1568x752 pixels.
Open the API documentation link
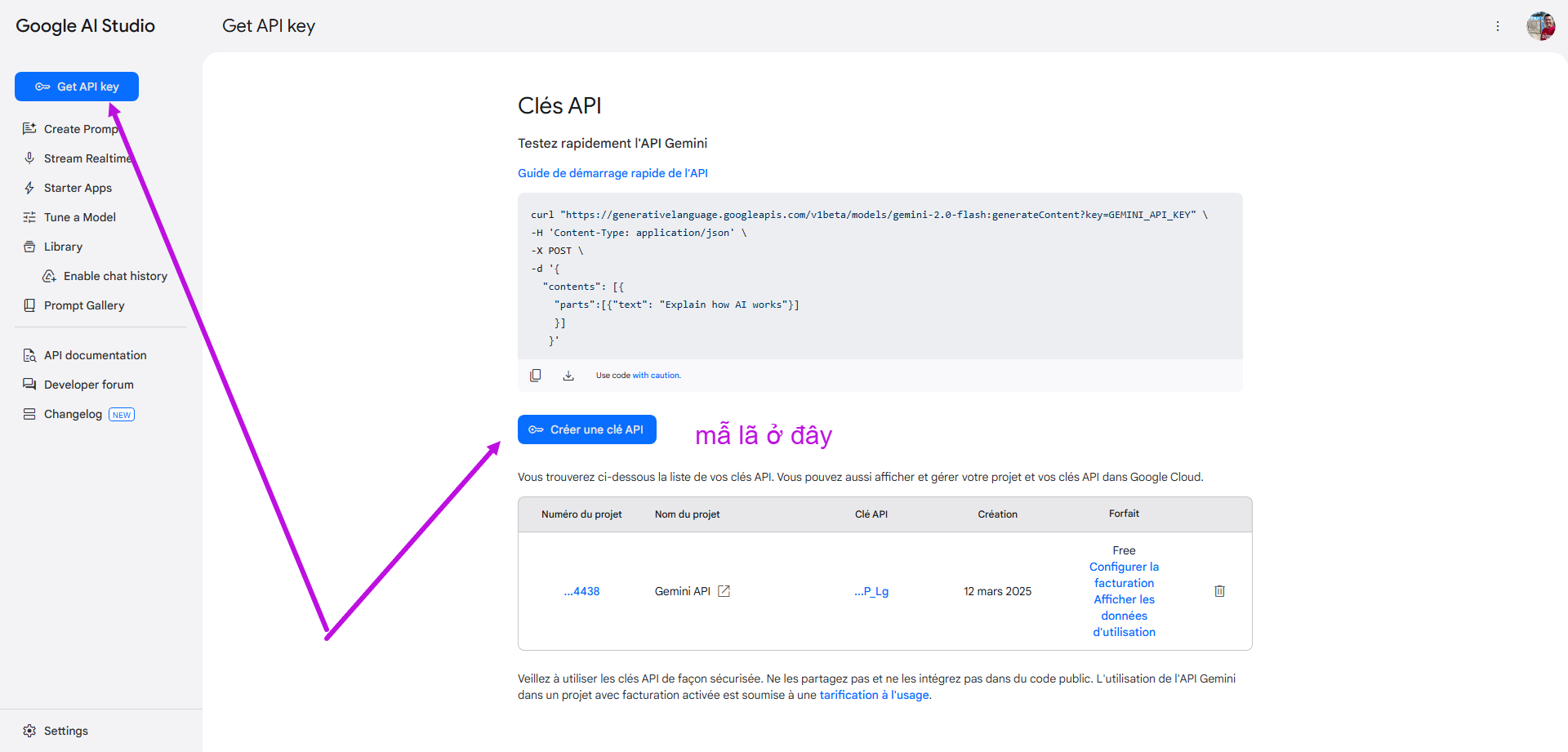click(96, 355)
